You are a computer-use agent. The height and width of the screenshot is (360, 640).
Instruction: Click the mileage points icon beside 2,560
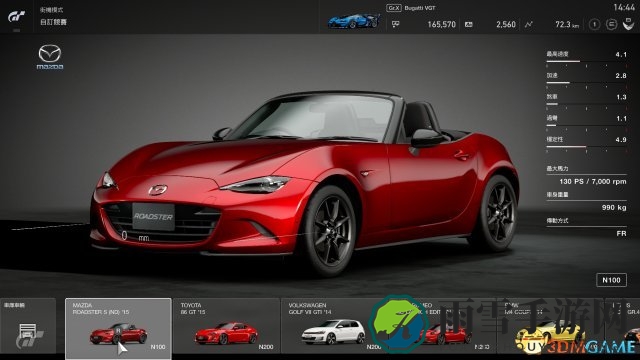pyautogui.click(x=469, y=24)
